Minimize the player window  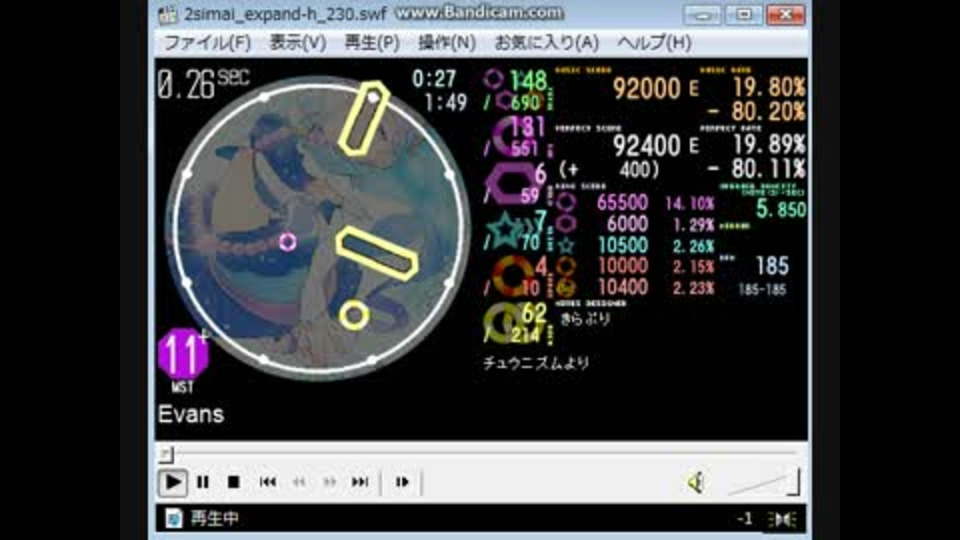(x=702, y=15)
